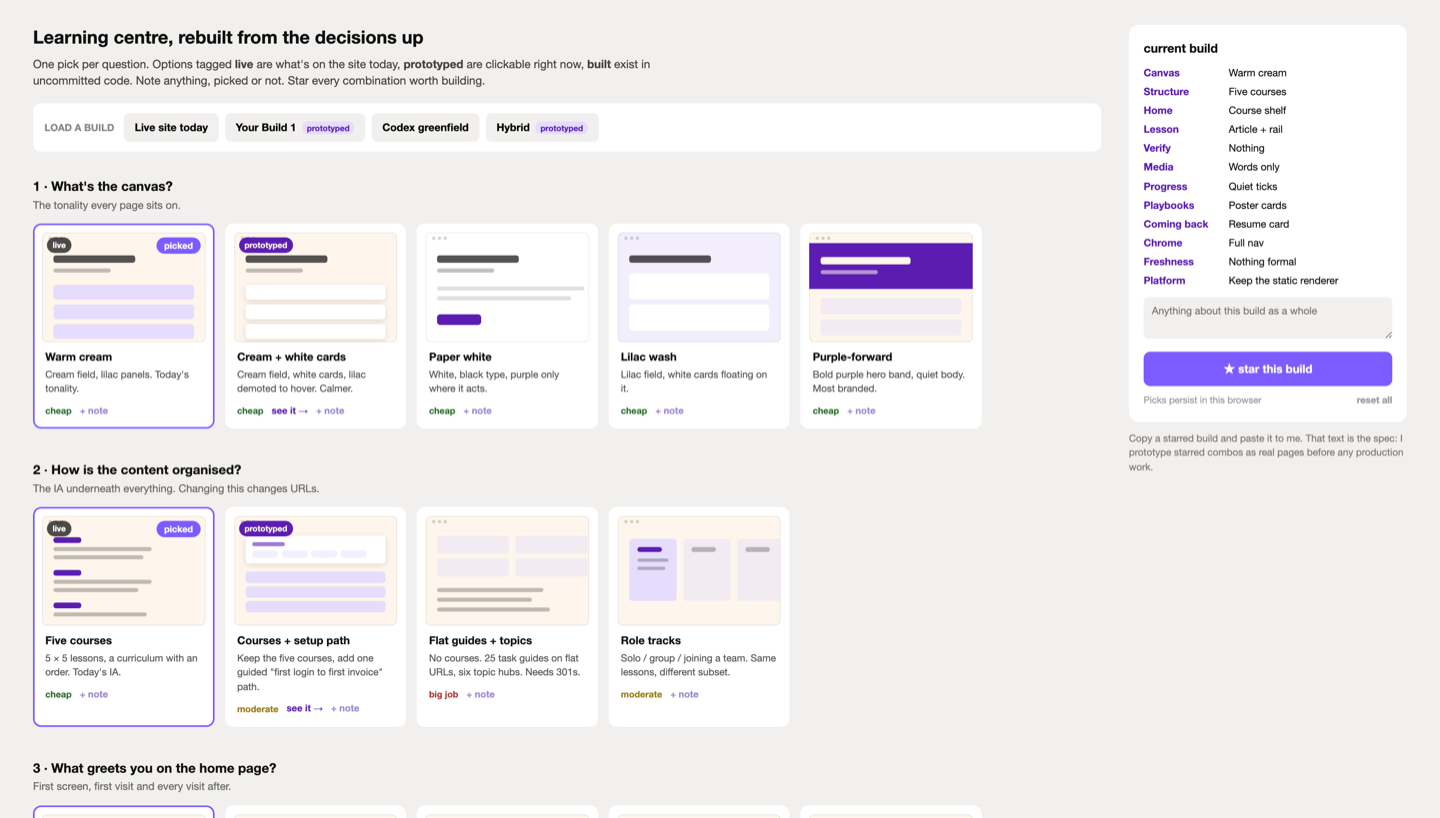Open 'see it' for Cream + white cards
This screenshot has height=818, width=1440.
coord(290,411)
